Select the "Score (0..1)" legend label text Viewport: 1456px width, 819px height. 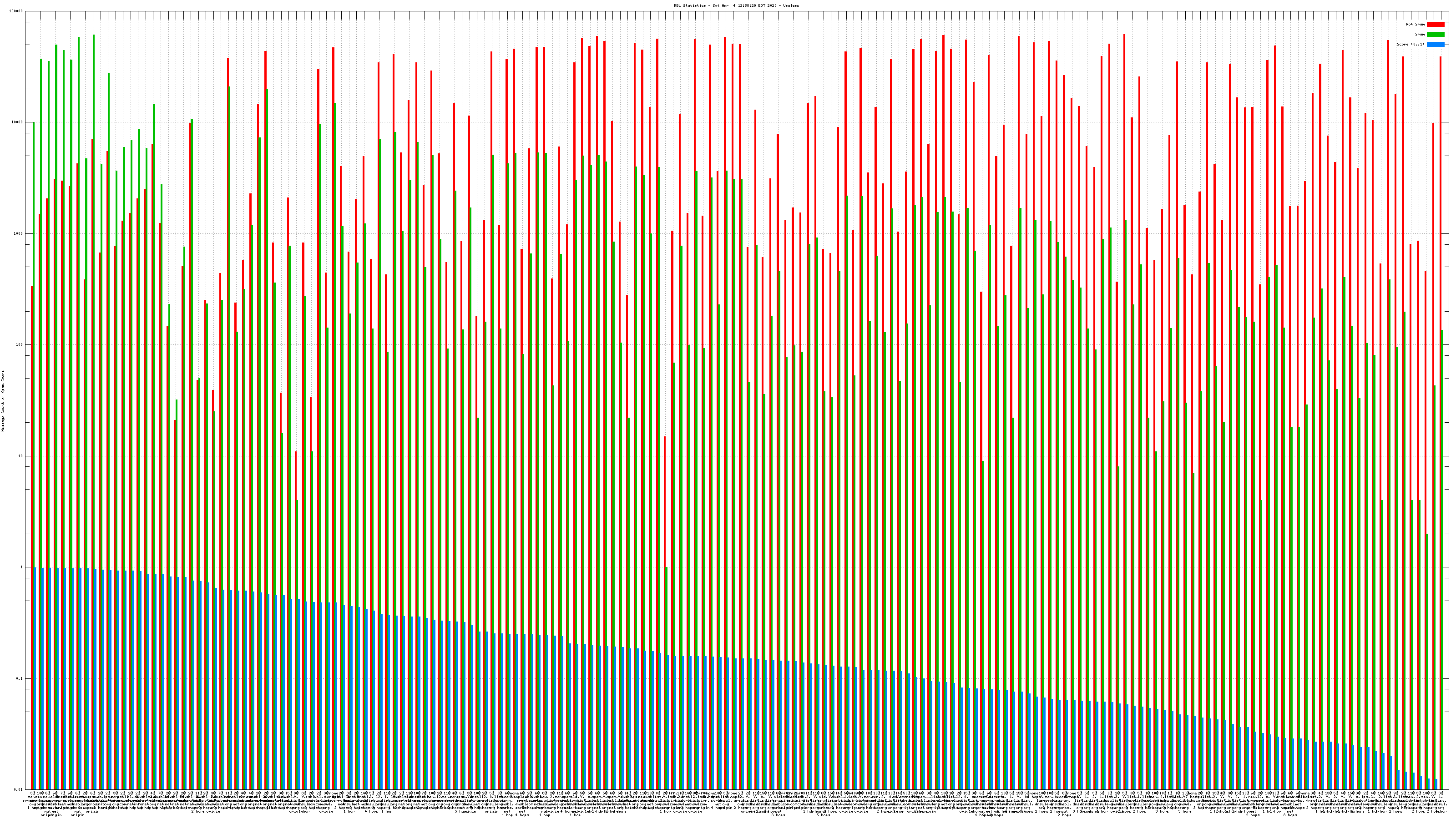(x=1410, y=44)
